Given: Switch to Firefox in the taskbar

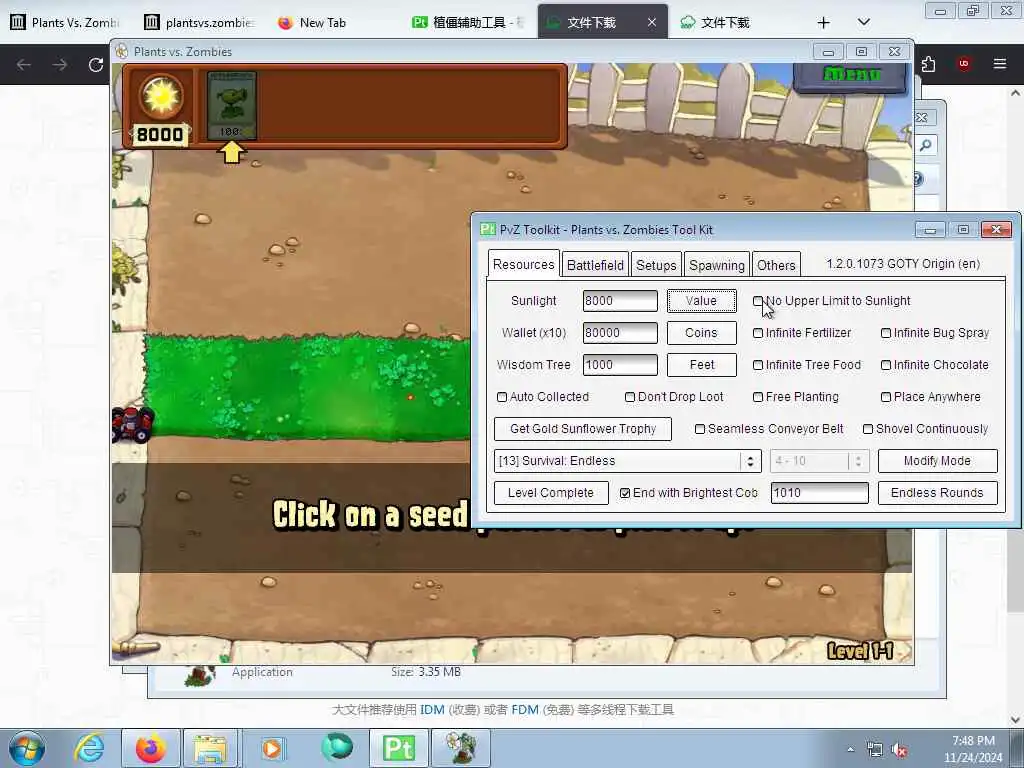Looking at the screenshot, I should pyautogui.click(x=151, y=748).
